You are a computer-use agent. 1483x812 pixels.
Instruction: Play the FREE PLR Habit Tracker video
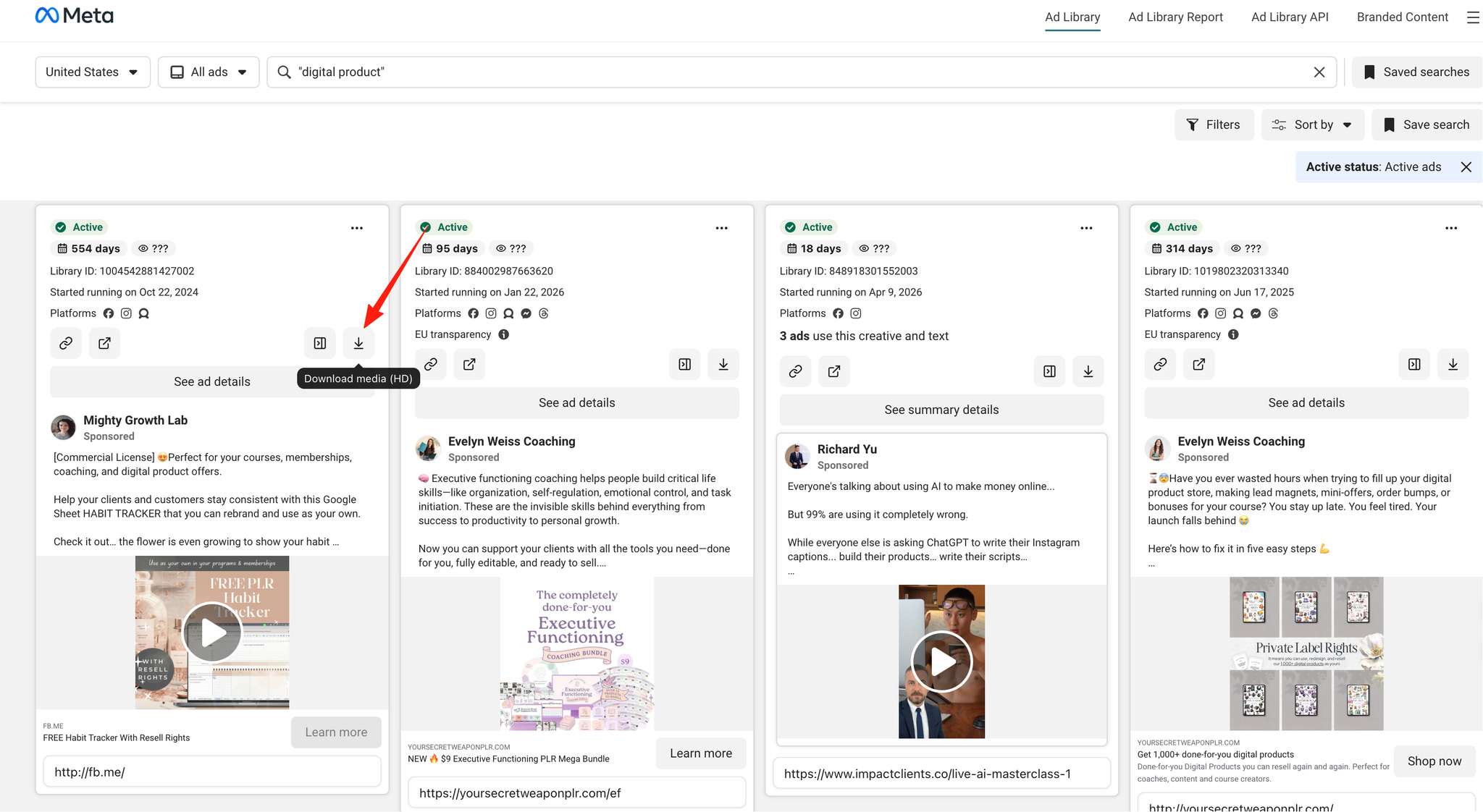[212, 633]
